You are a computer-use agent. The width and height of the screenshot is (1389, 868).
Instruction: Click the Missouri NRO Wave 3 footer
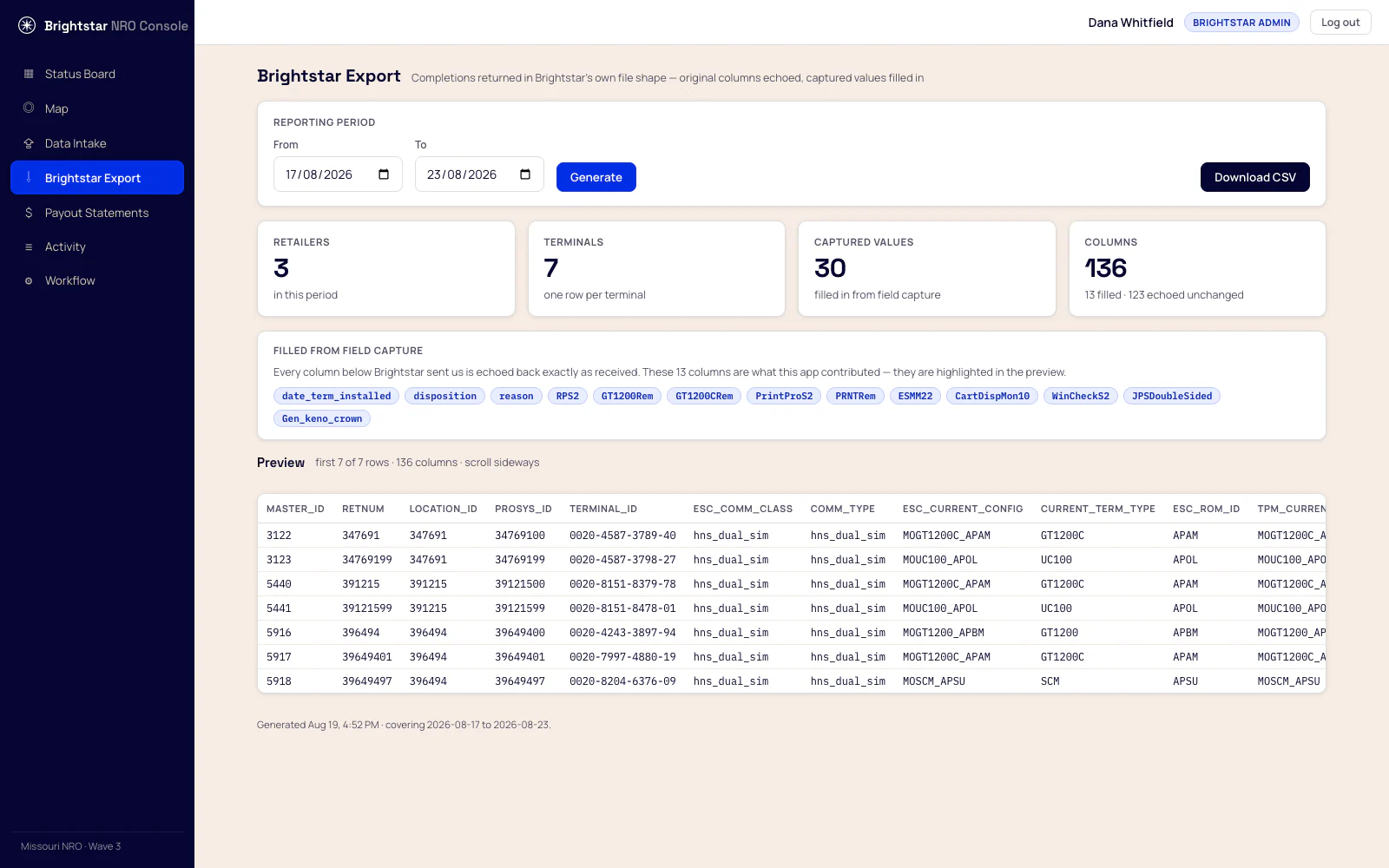point(71,846)
